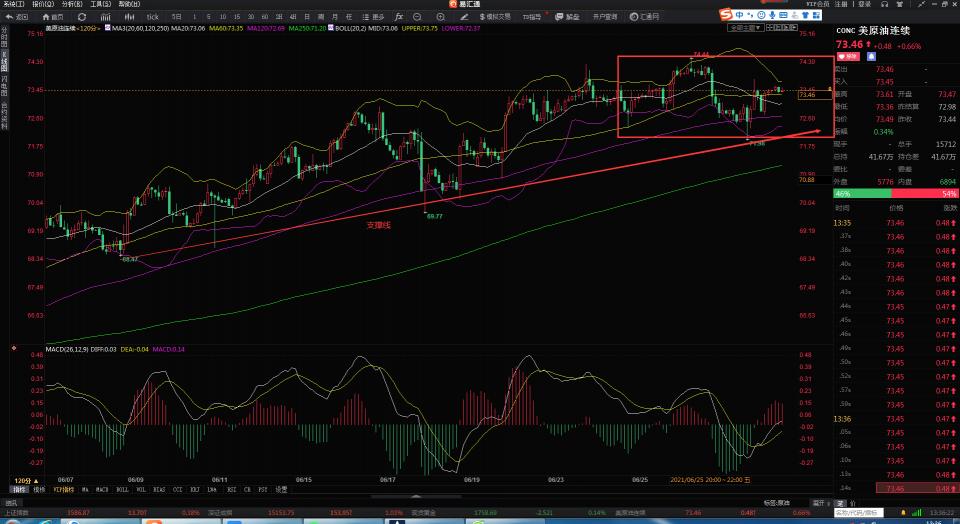Open the fx indicator formula tool

(399, 17)
